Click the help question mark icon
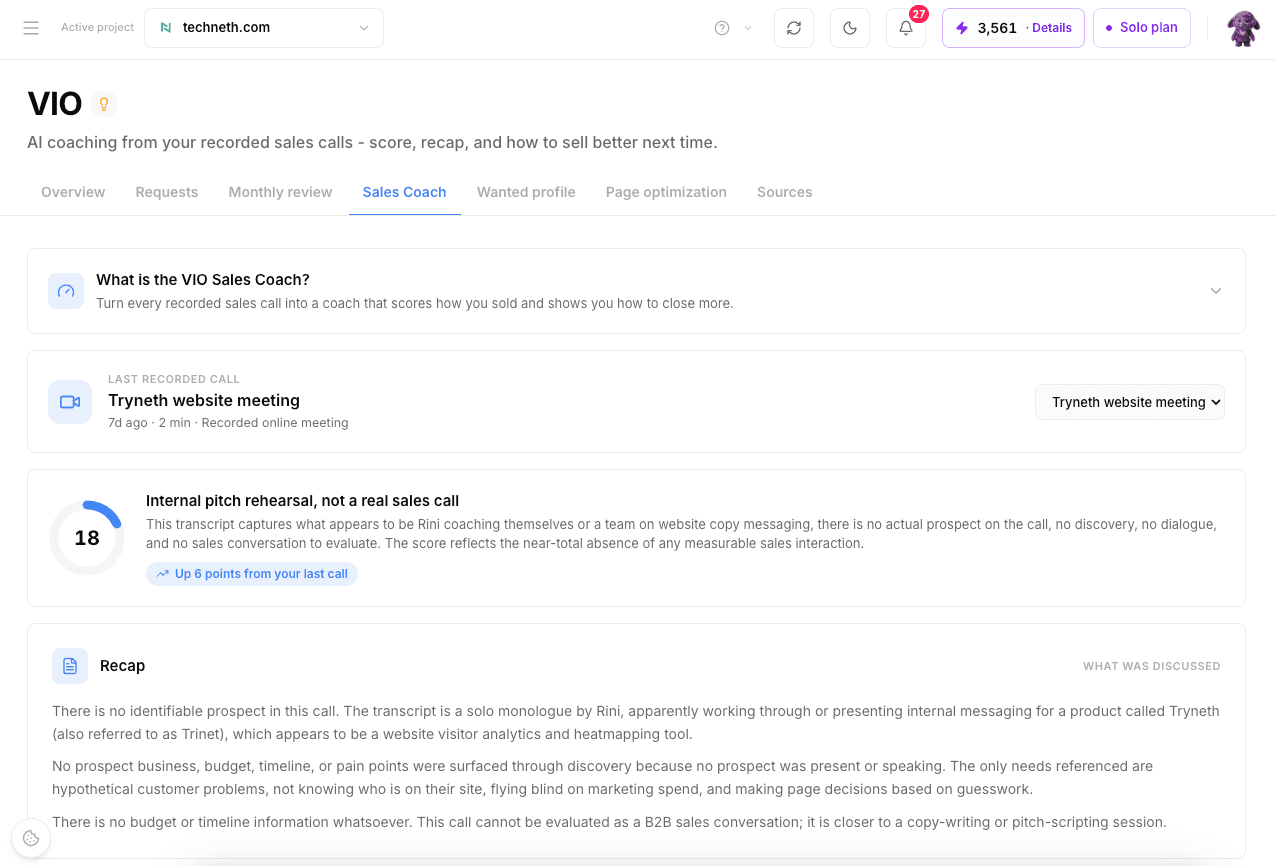1276x866 pixels. (x=722, y=28)
